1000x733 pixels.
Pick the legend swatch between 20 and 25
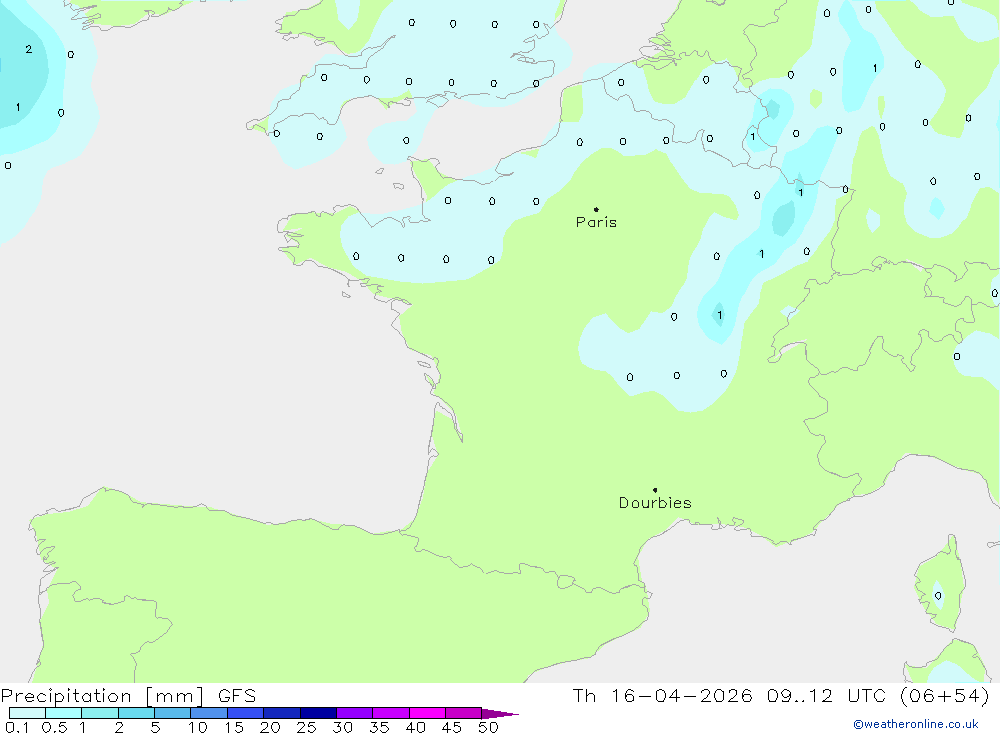[x=282, y=713]
